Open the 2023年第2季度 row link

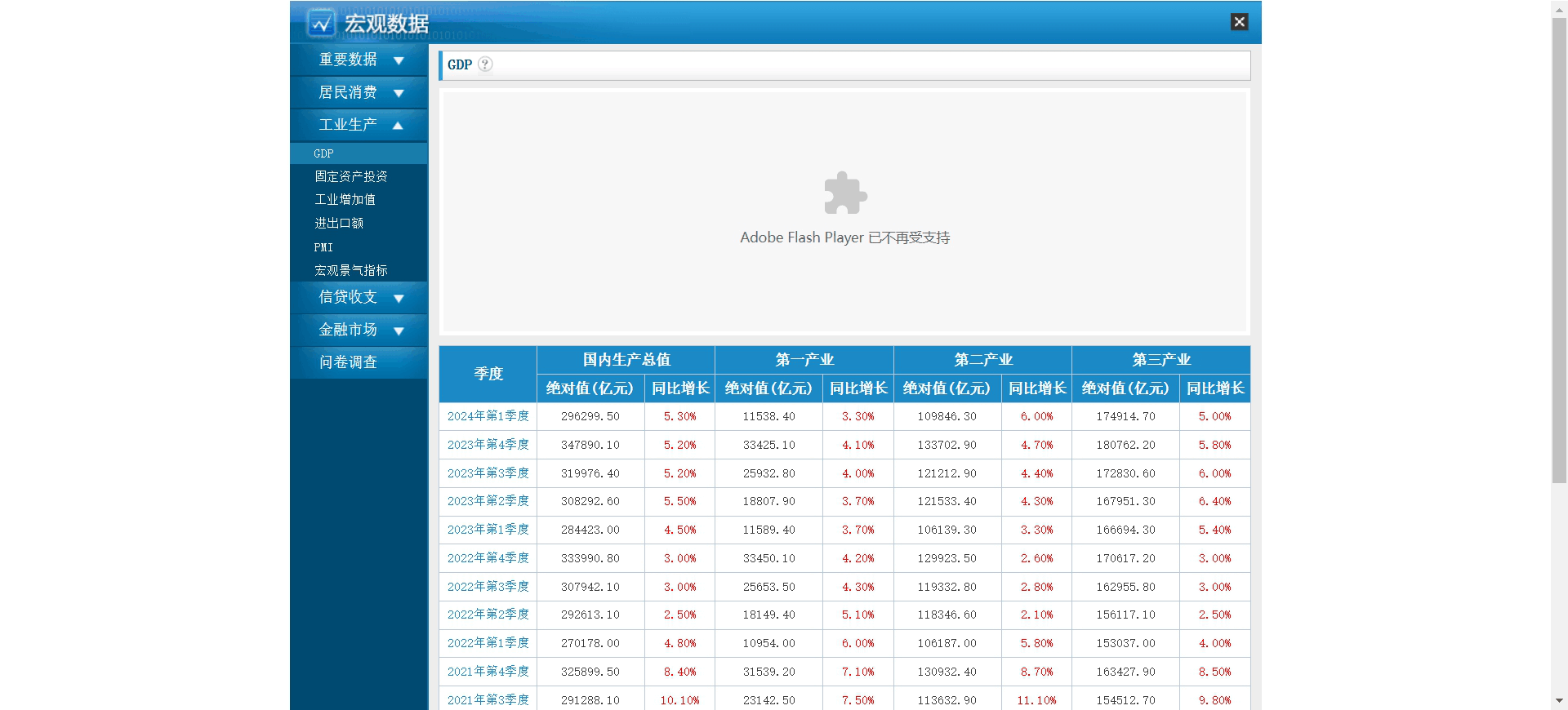[488, 501]
